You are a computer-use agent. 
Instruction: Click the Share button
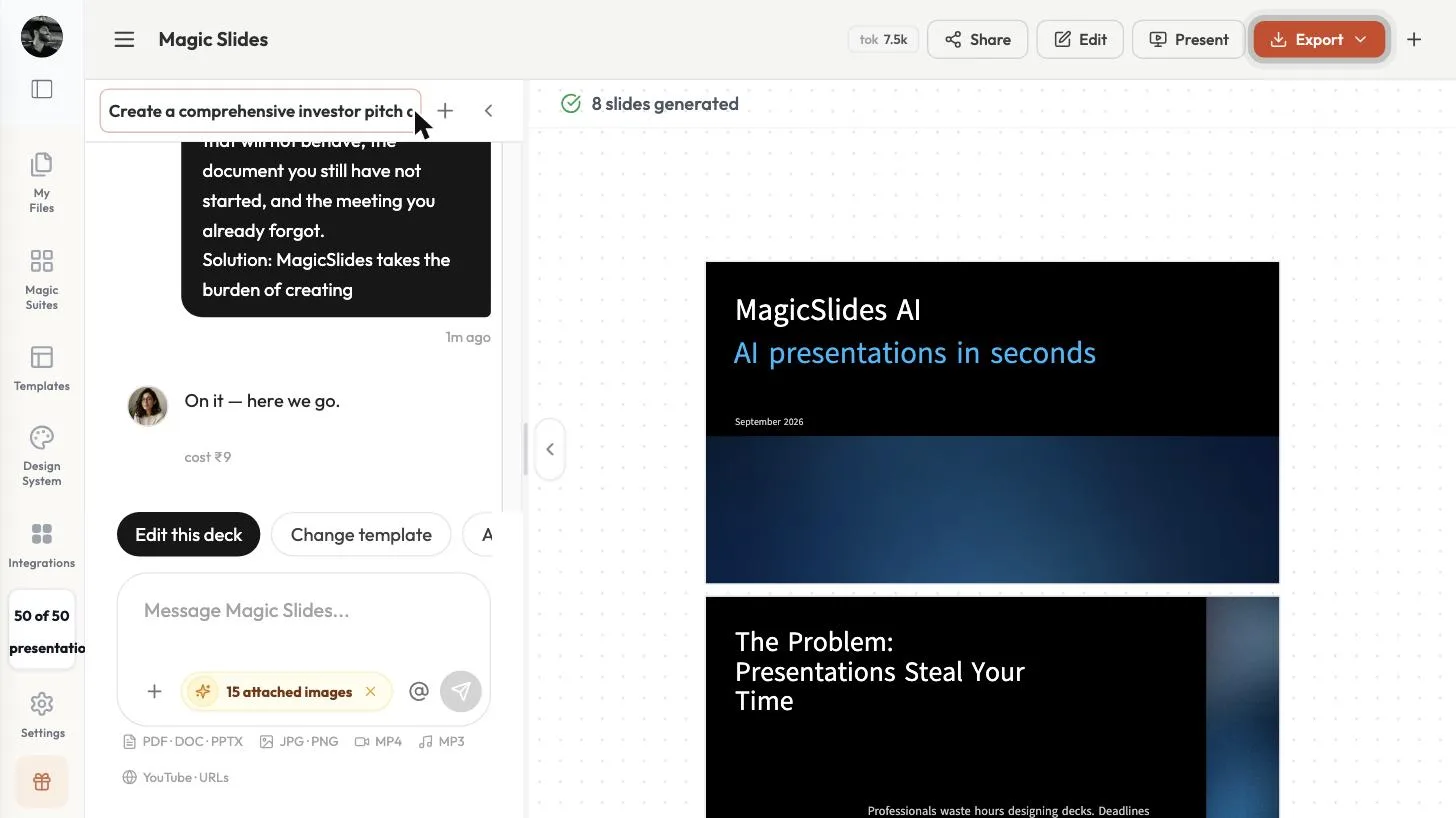977,39
